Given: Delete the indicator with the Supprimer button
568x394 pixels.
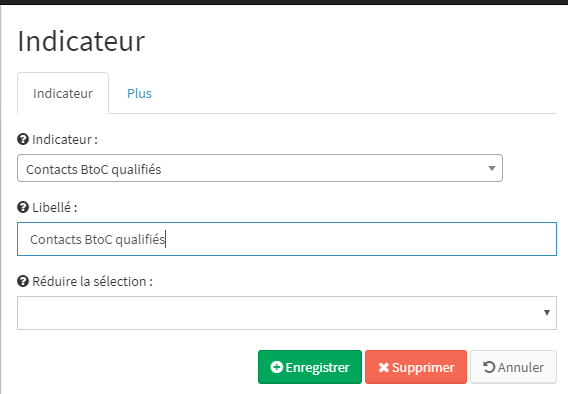Looking at the screenshot, I should tap(416, 367).
